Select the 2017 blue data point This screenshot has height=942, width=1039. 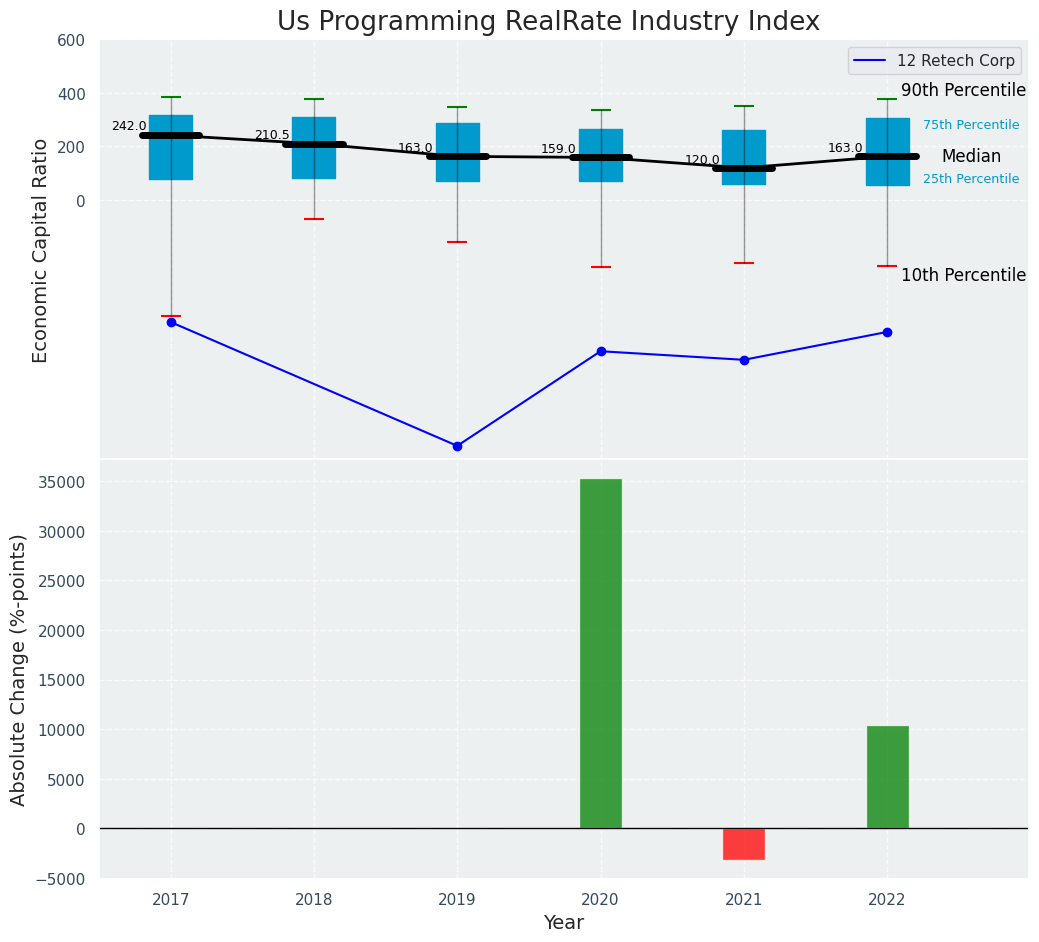(171, 322)
